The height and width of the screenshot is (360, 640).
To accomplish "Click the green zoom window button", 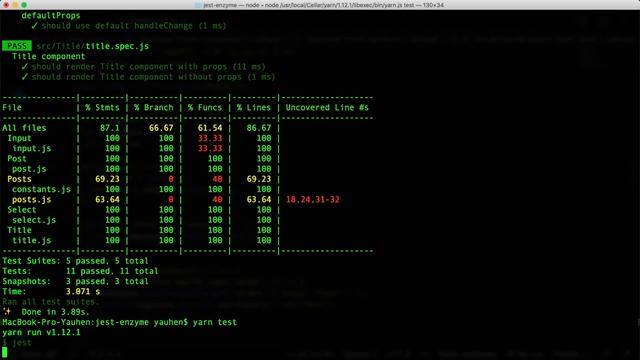I will [x=24, y=5].
